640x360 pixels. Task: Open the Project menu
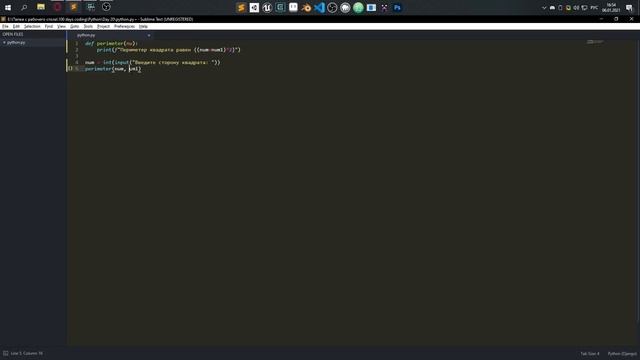point(103,26)
